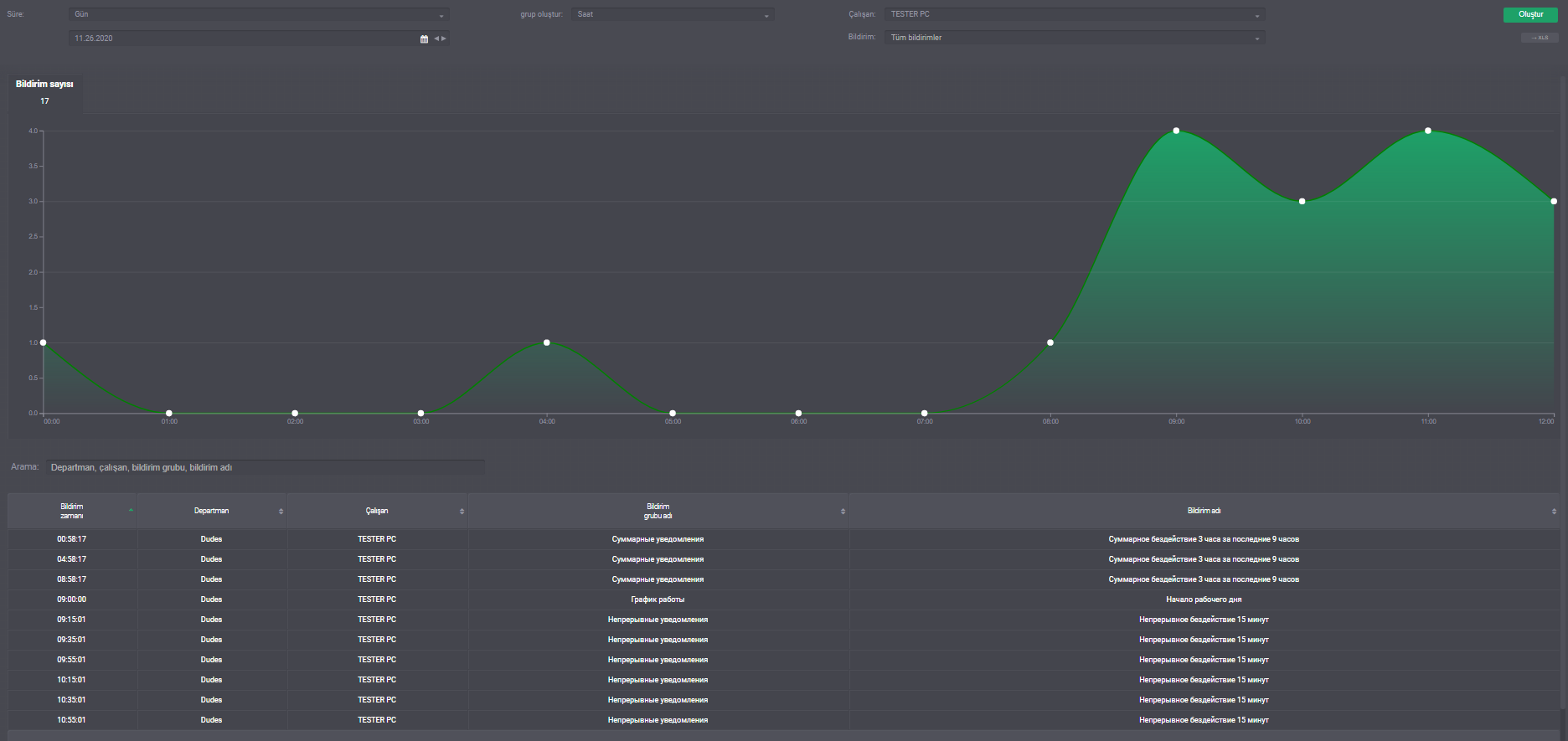The image size is (1568, 741).
Task: Click the График работы group cell
Action: coord(658,599)
